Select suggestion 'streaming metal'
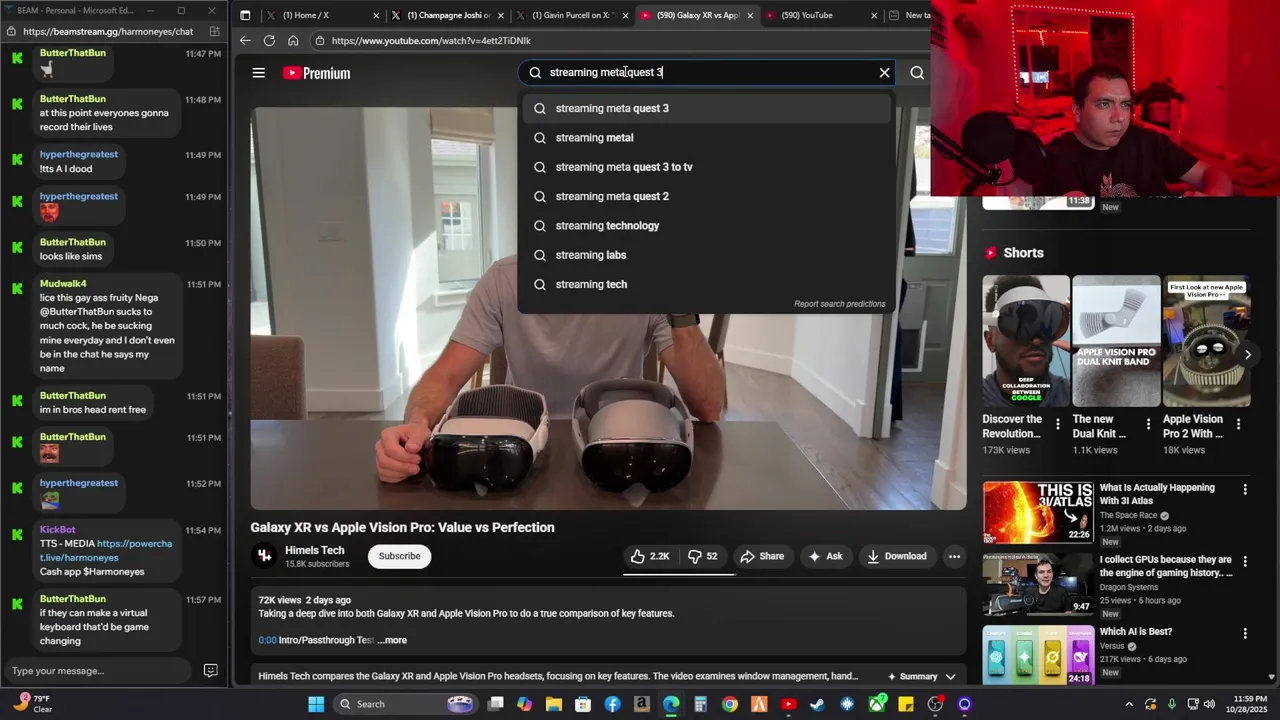The image size is (1280, 720). click(706, 137)
